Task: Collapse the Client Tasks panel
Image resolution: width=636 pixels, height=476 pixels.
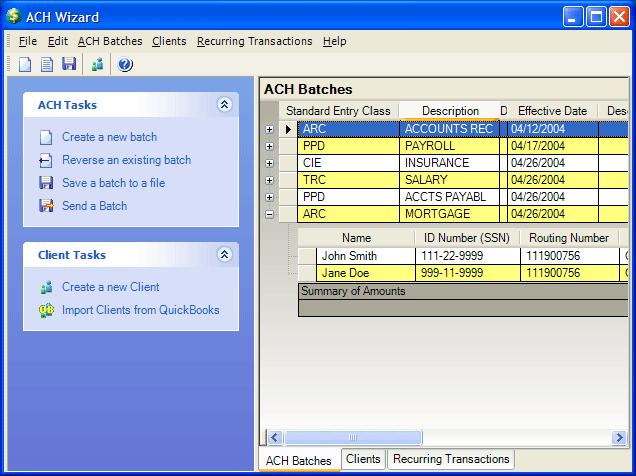Action: [x=224, y=255]
